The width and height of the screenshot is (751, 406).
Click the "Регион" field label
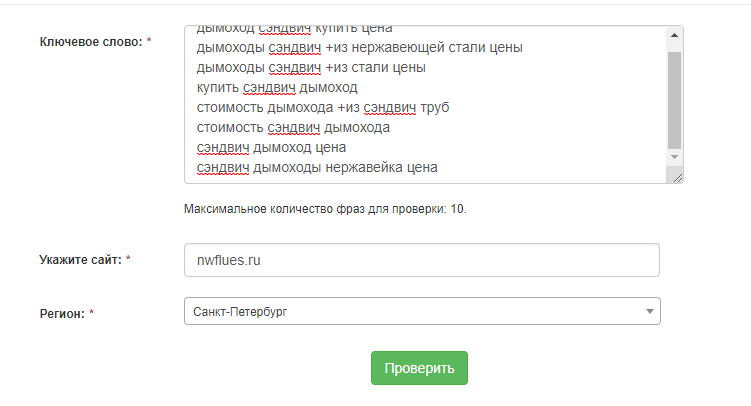(62, 313)
